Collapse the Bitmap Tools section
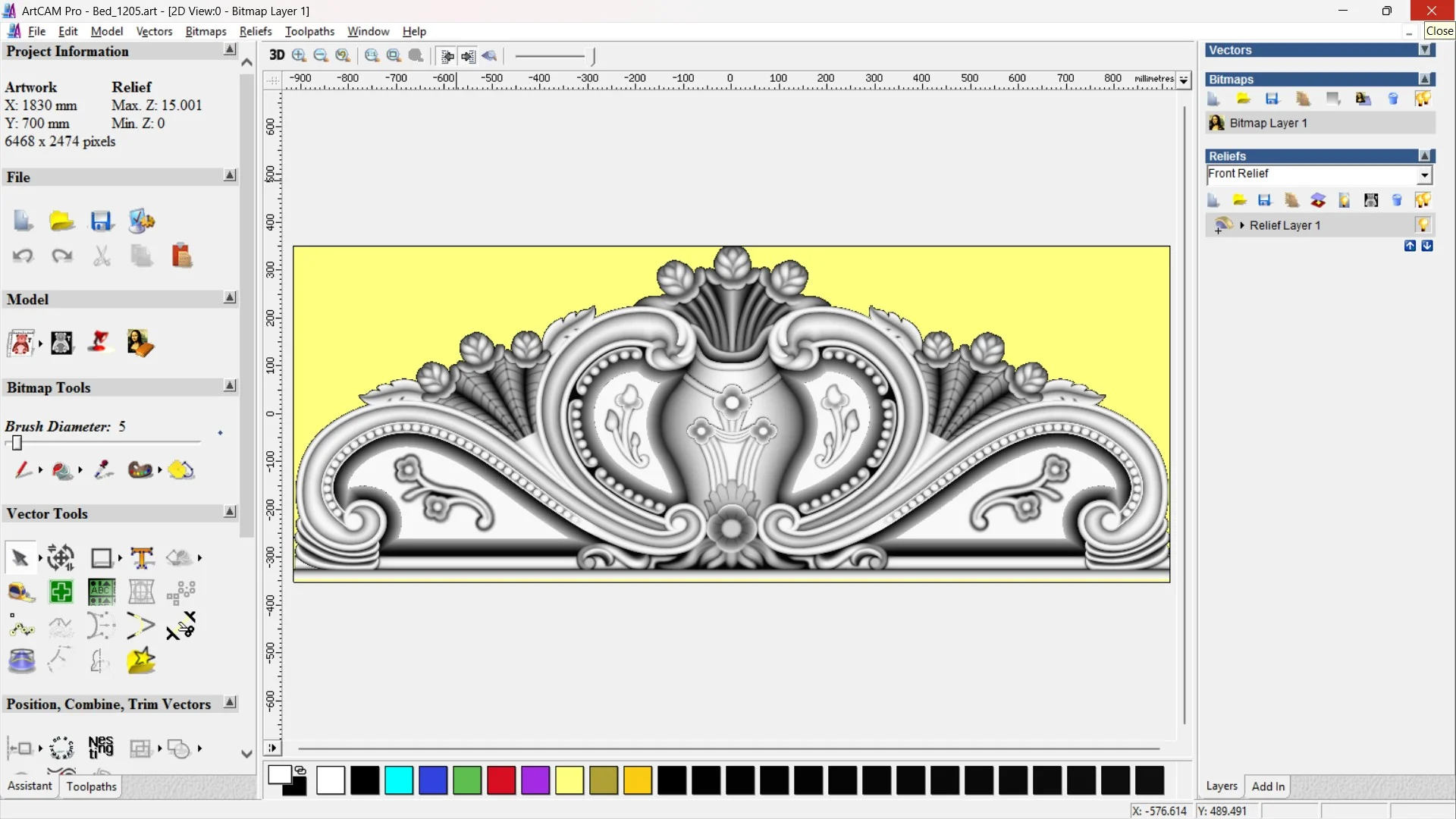 [x=230, y=386]
